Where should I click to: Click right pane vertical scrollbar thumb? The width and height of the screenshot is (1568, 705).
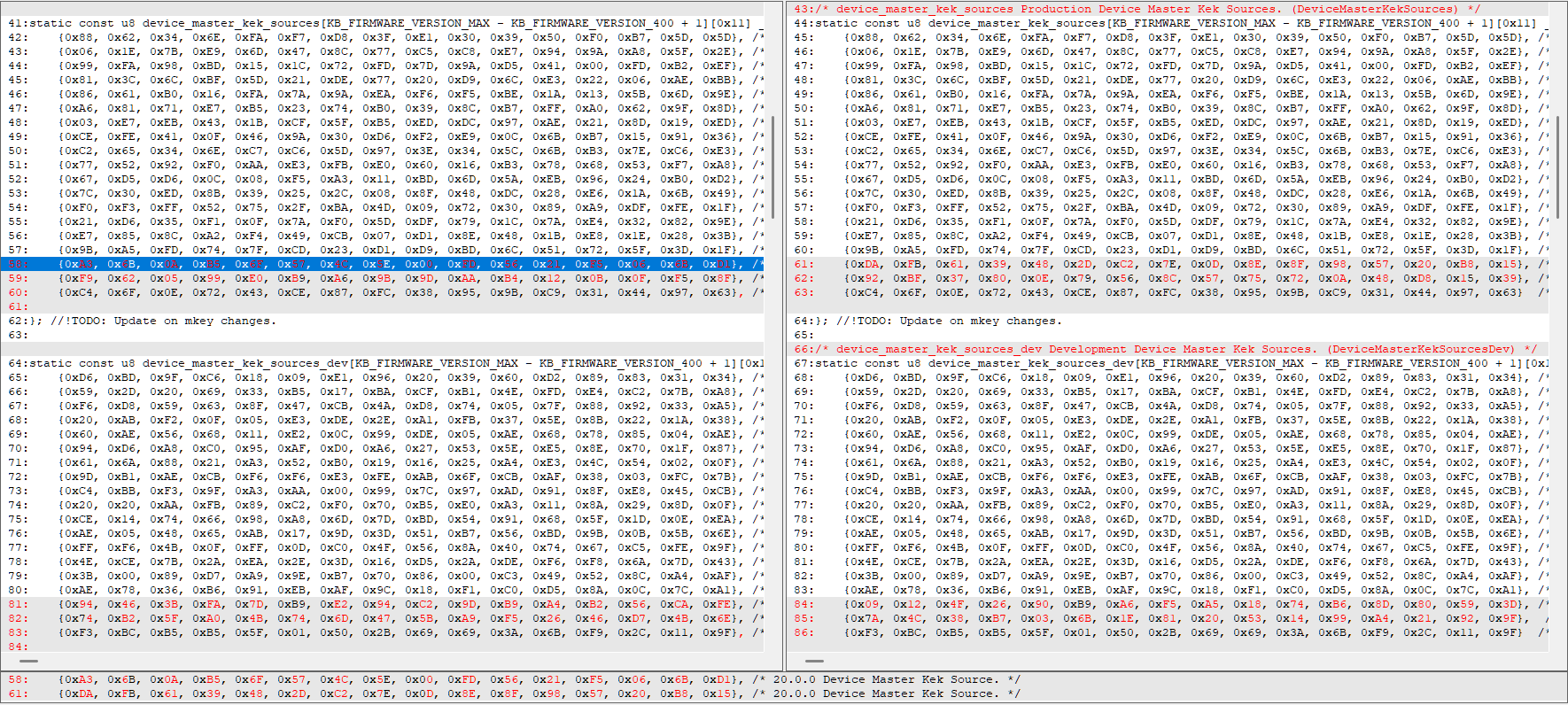1558,168
